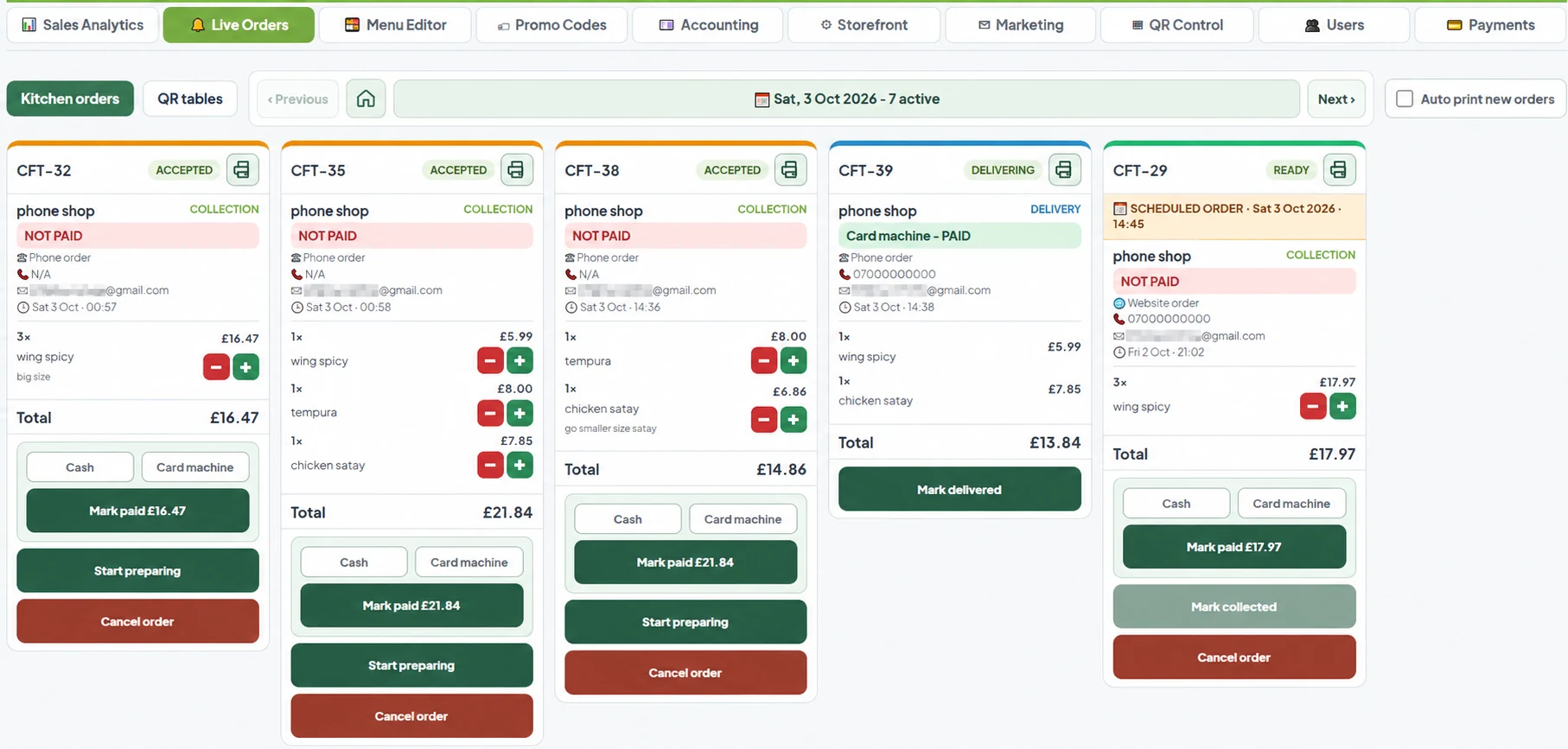The width and height of the screenshot is (1568, 749).
Task: Select Cash payment for CFT-32
Action: [x=80, y=467]
